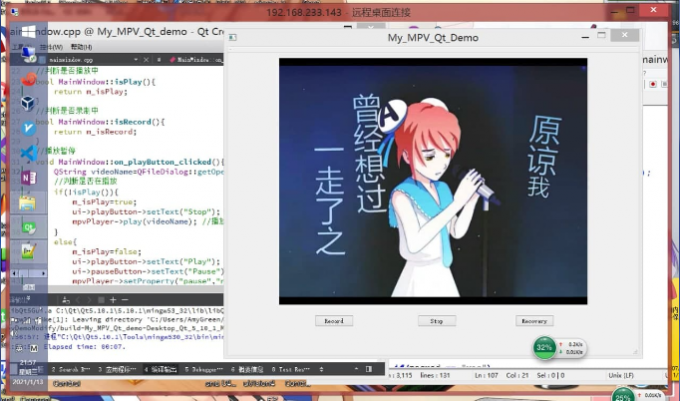
Task: Select the 4 编译输出 tab
Action: [x=160, y=369]
